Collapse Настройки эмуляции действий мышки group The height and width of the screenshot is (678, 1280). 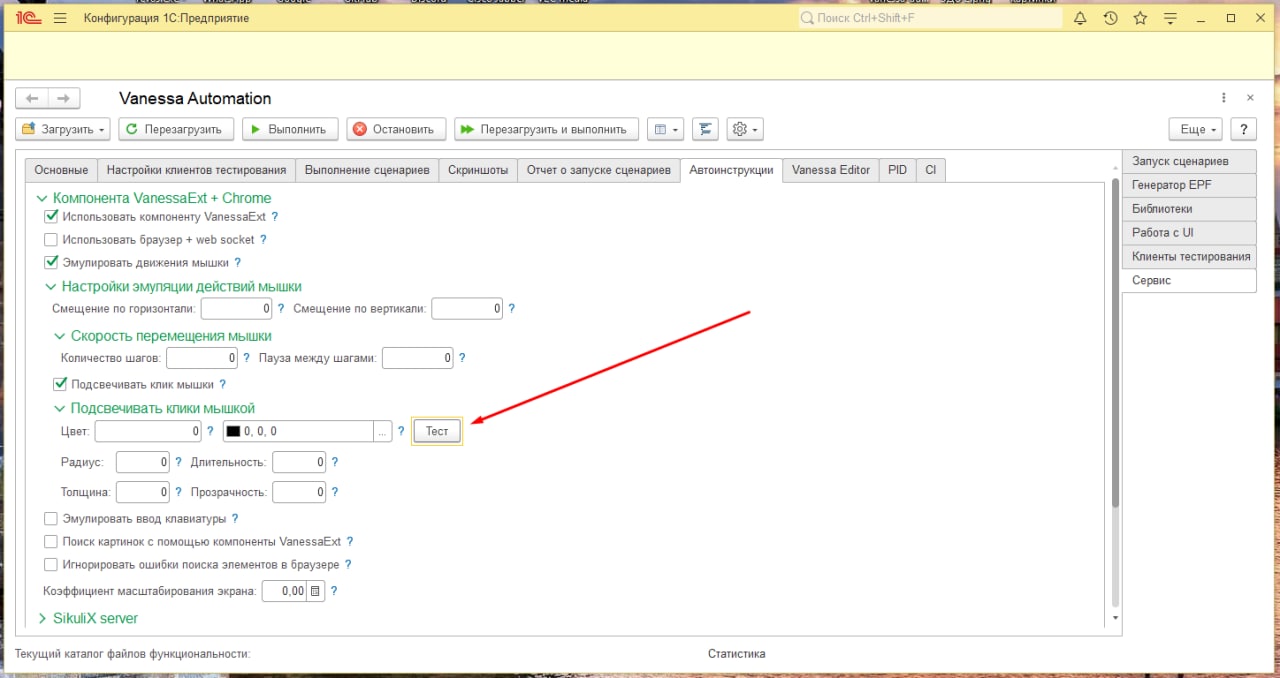pyautogui.click(x=51, y=286)
